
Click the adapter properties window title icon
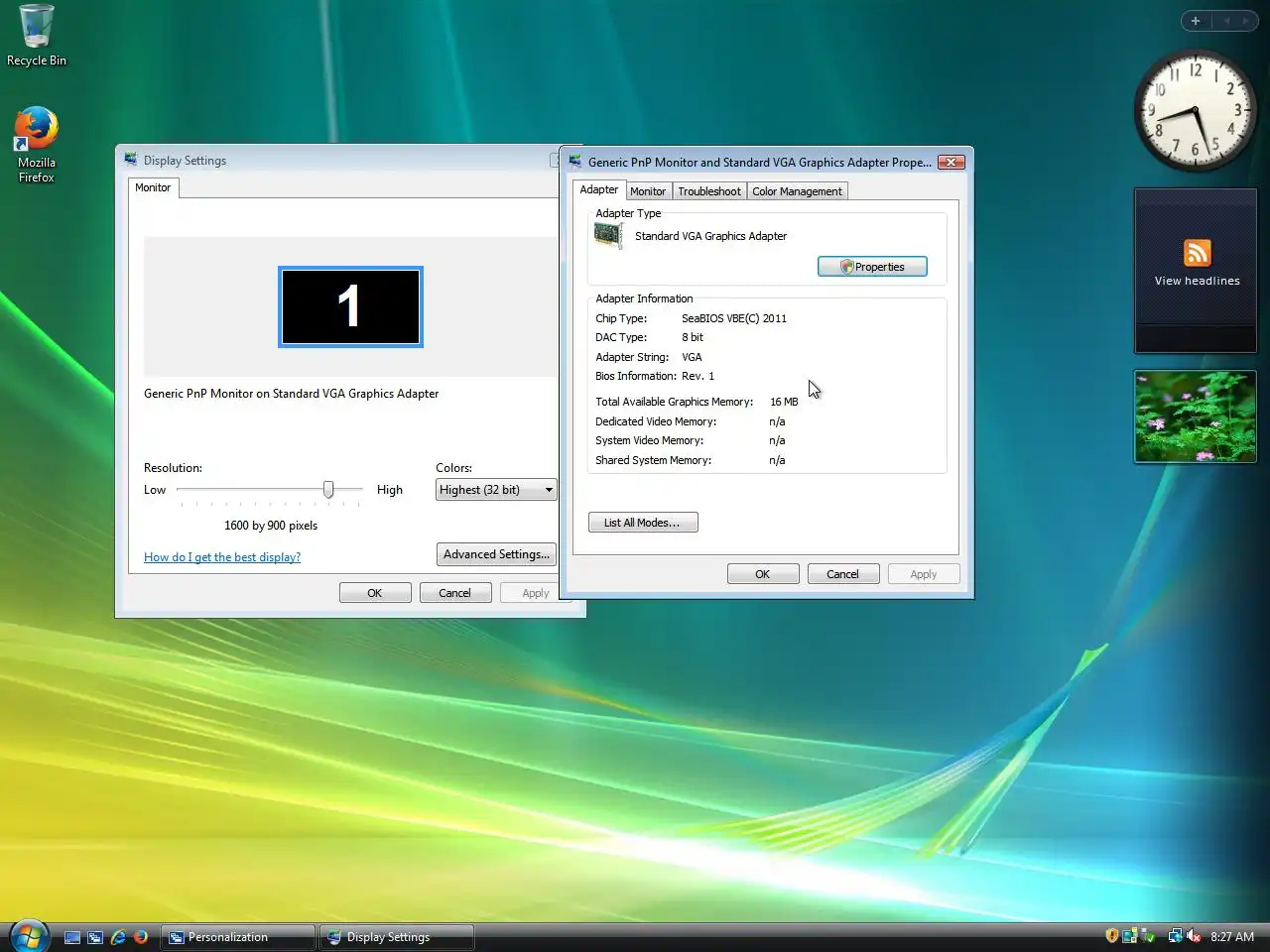coord(574,162)
